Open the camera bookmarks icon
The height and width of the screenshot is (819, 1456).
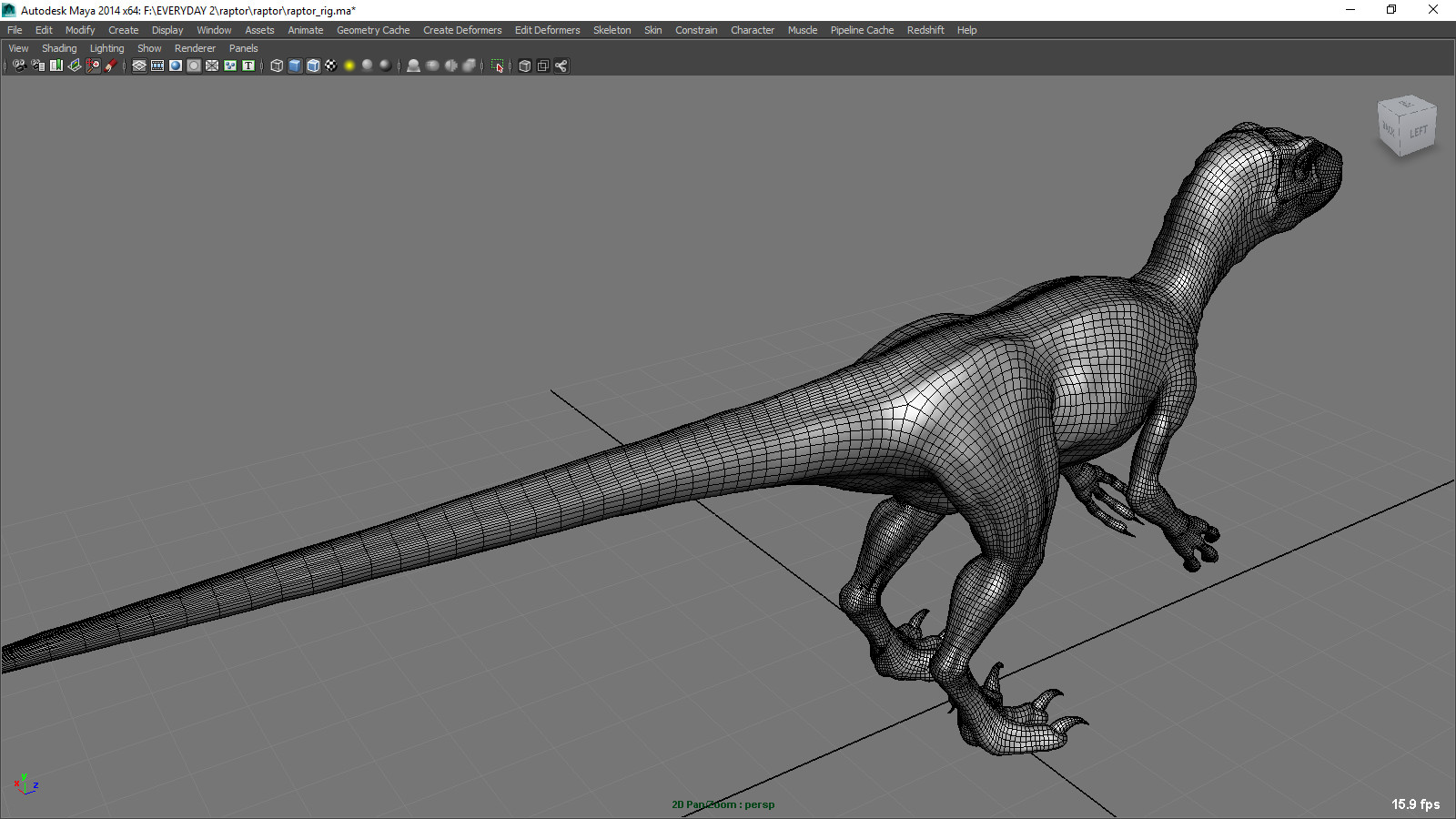click(56, 66)
